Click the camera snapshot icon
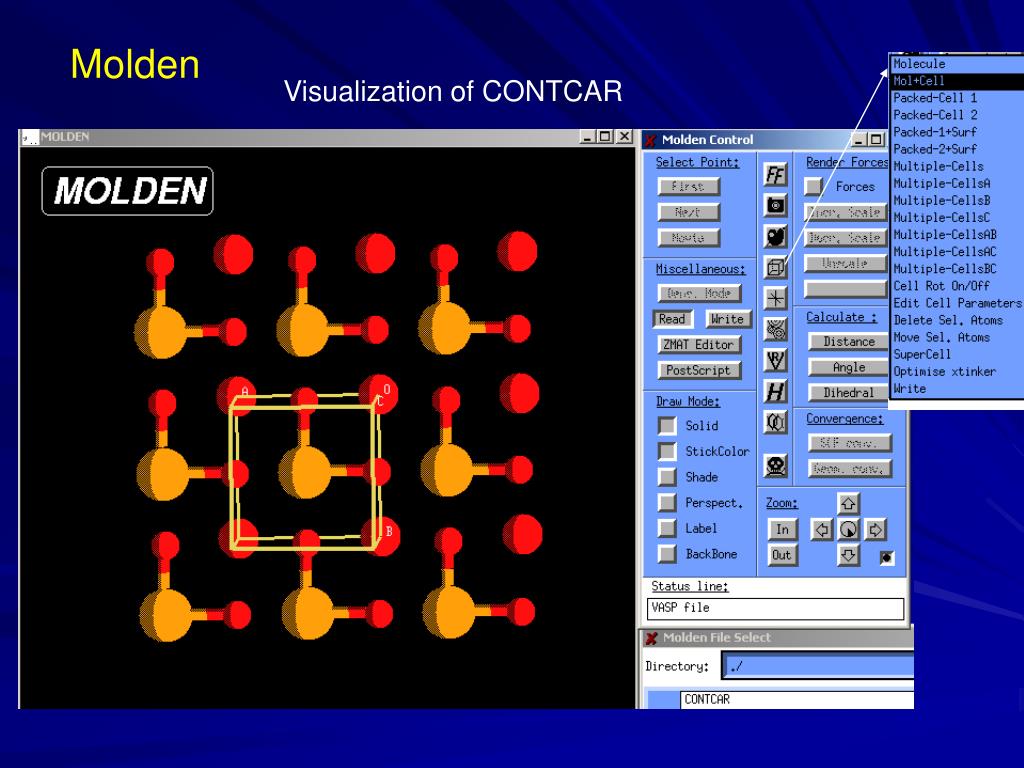 [775, 206]
